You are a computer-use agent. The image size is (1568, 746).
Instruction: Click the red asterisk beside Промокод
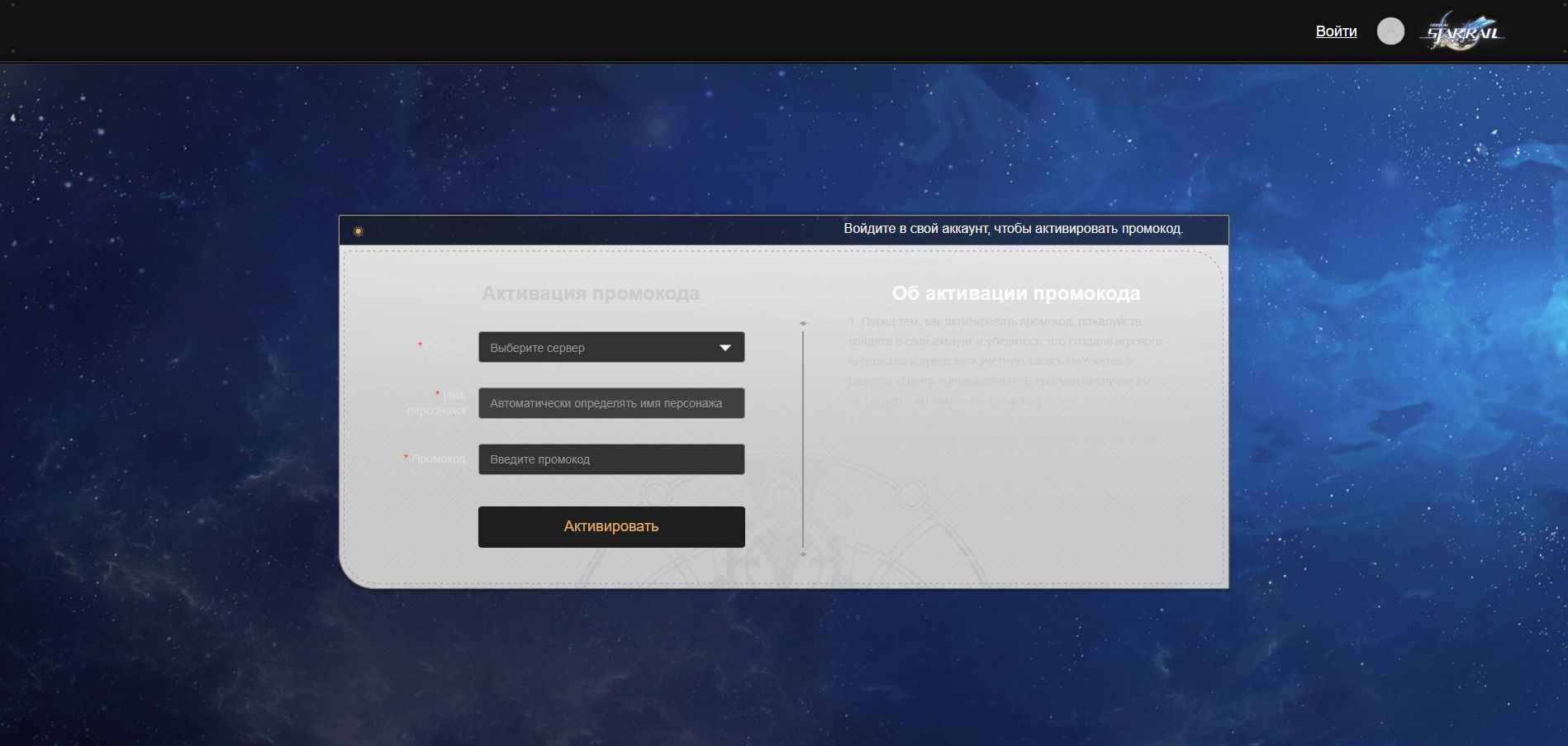[x=406, y=457]
